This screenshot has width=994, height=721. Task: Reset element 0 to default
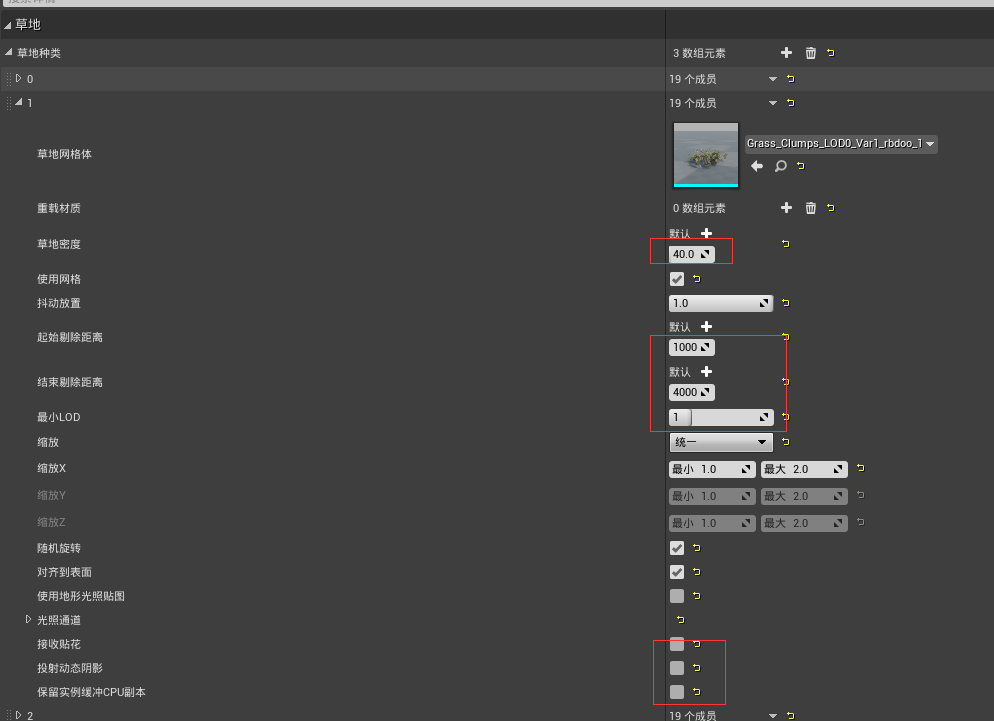(x=791, y=79)
